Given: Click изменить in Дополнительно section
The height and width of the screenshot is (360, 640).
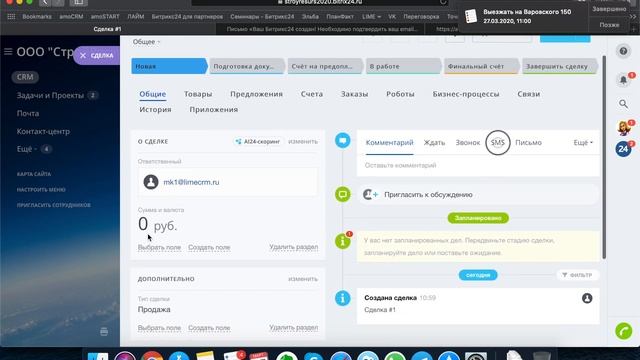Looking at the screenshot, I should tap(303, 279).
